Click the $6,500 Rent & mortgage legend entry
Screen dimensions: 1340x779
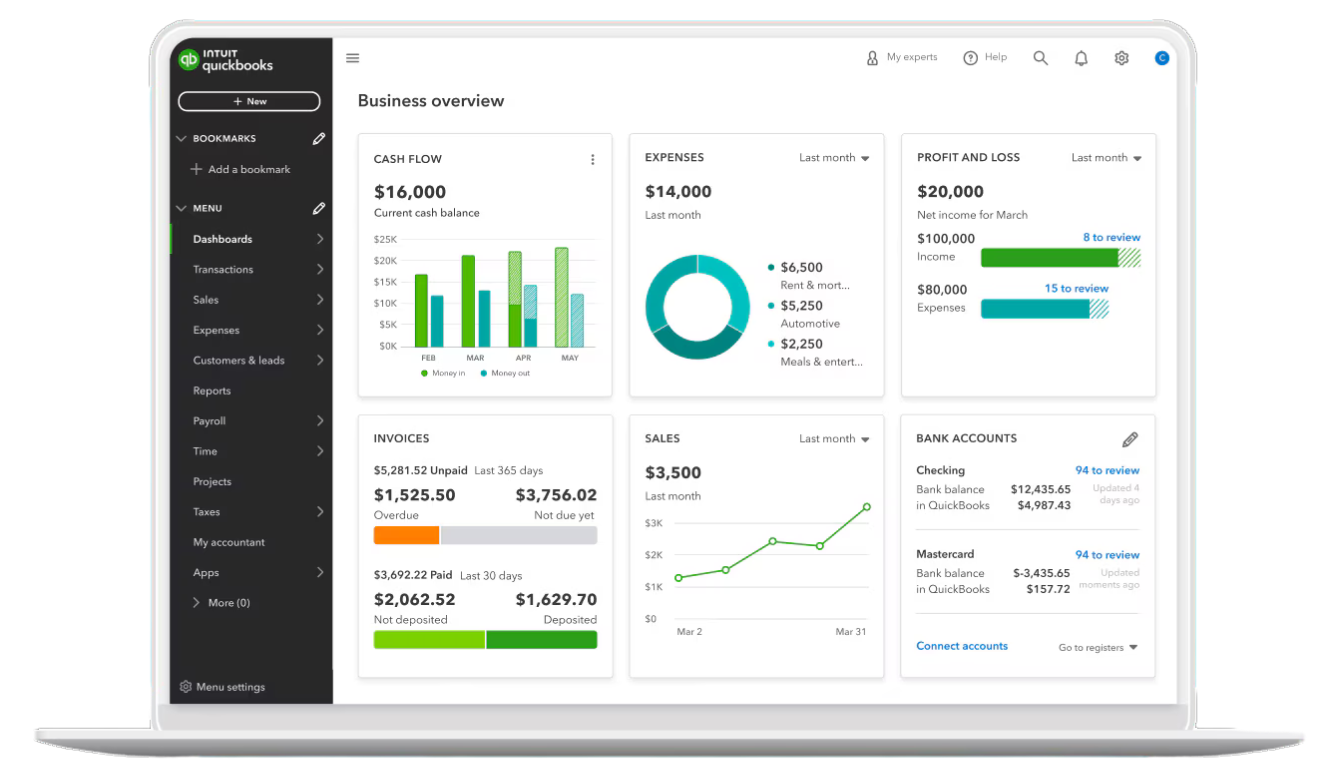(808, 276)
